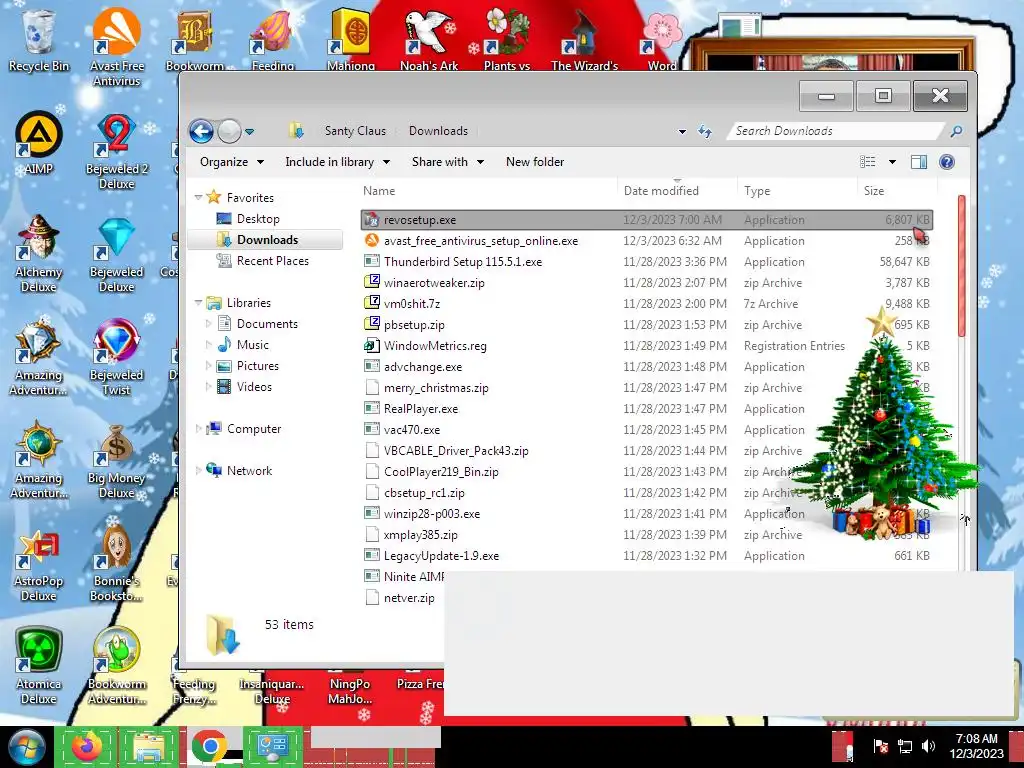Select avast_free_antivirus_setup_online.exe file

pos(647,240)
